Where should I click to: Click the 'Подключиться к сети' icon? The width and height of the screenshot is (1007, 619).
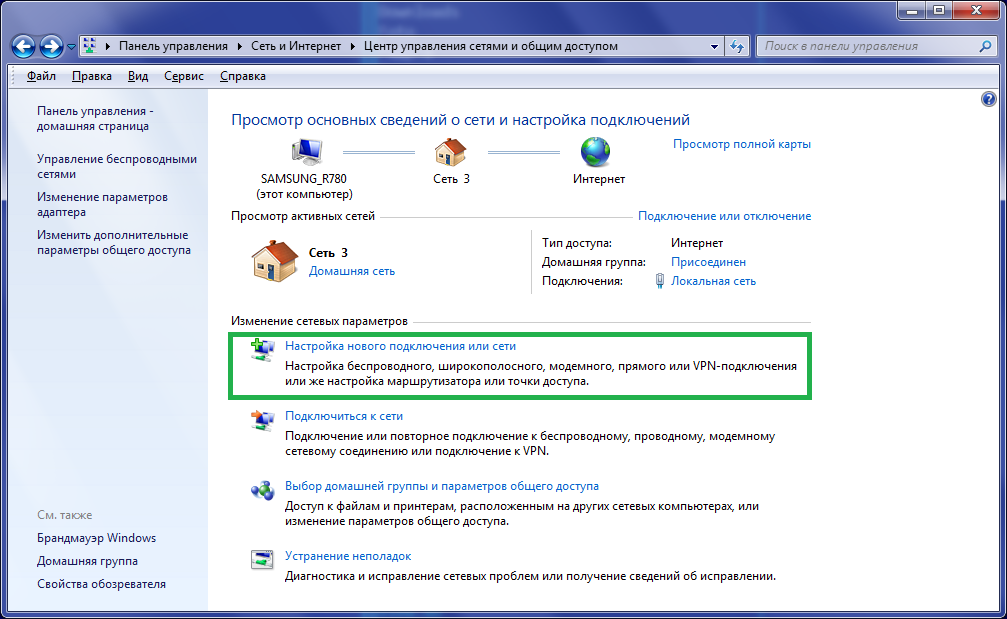(x=262, y=420)
